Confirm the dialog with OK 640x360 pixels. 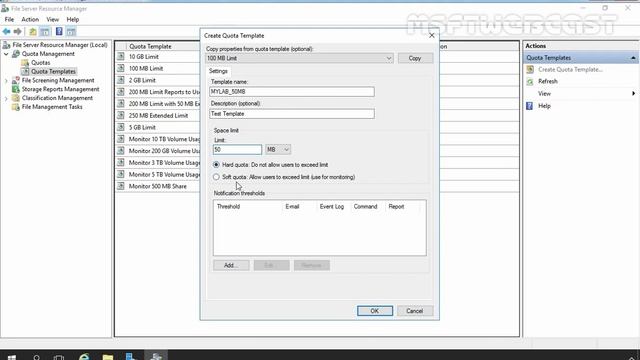375,311
